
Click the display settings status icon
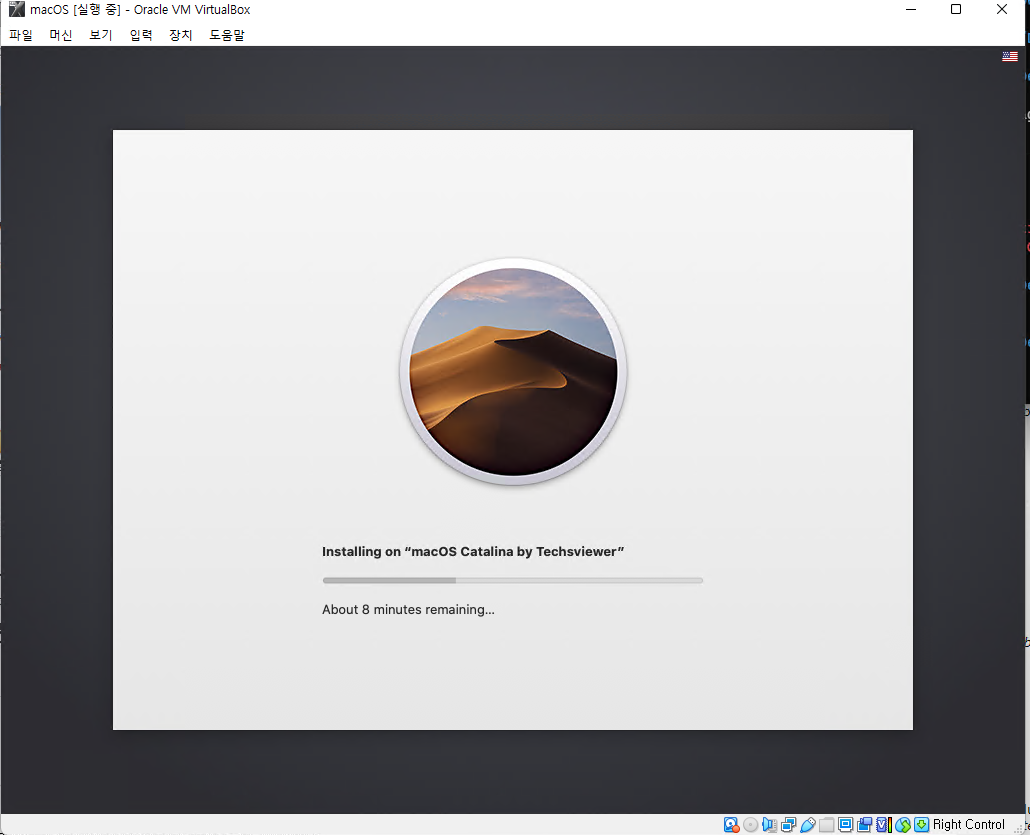(845, 824)
